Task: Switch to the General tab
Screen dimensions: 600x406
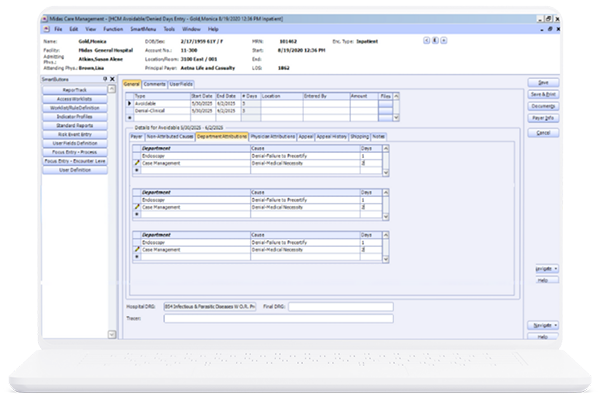Action: point(132,84)
